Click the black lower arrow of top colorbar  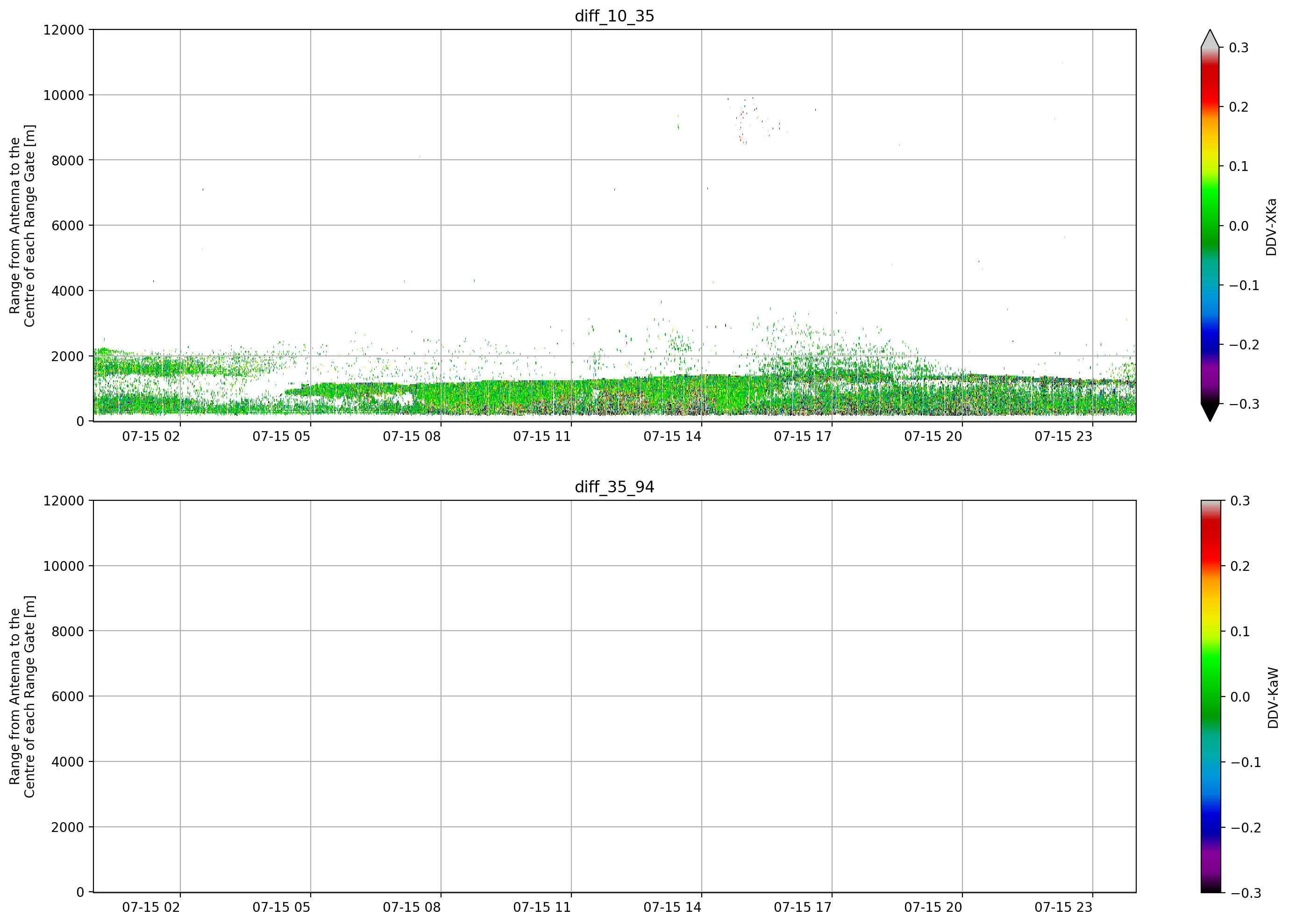tap(1210, 412)
